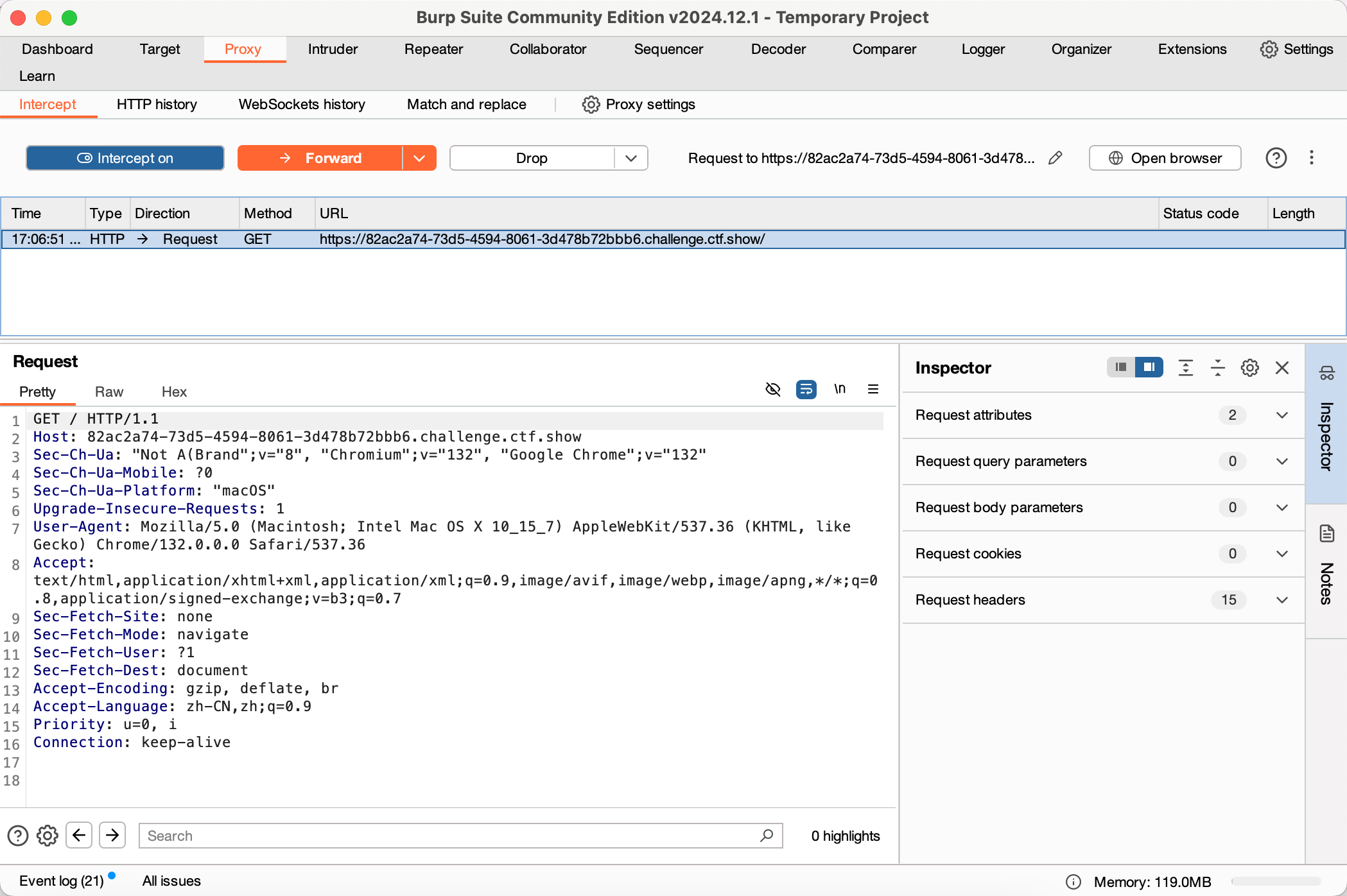The width and height of the screenshot is (1347, 896).
Task: Click the magnifier icon in Search field
Action: click(x=767, y=836)
